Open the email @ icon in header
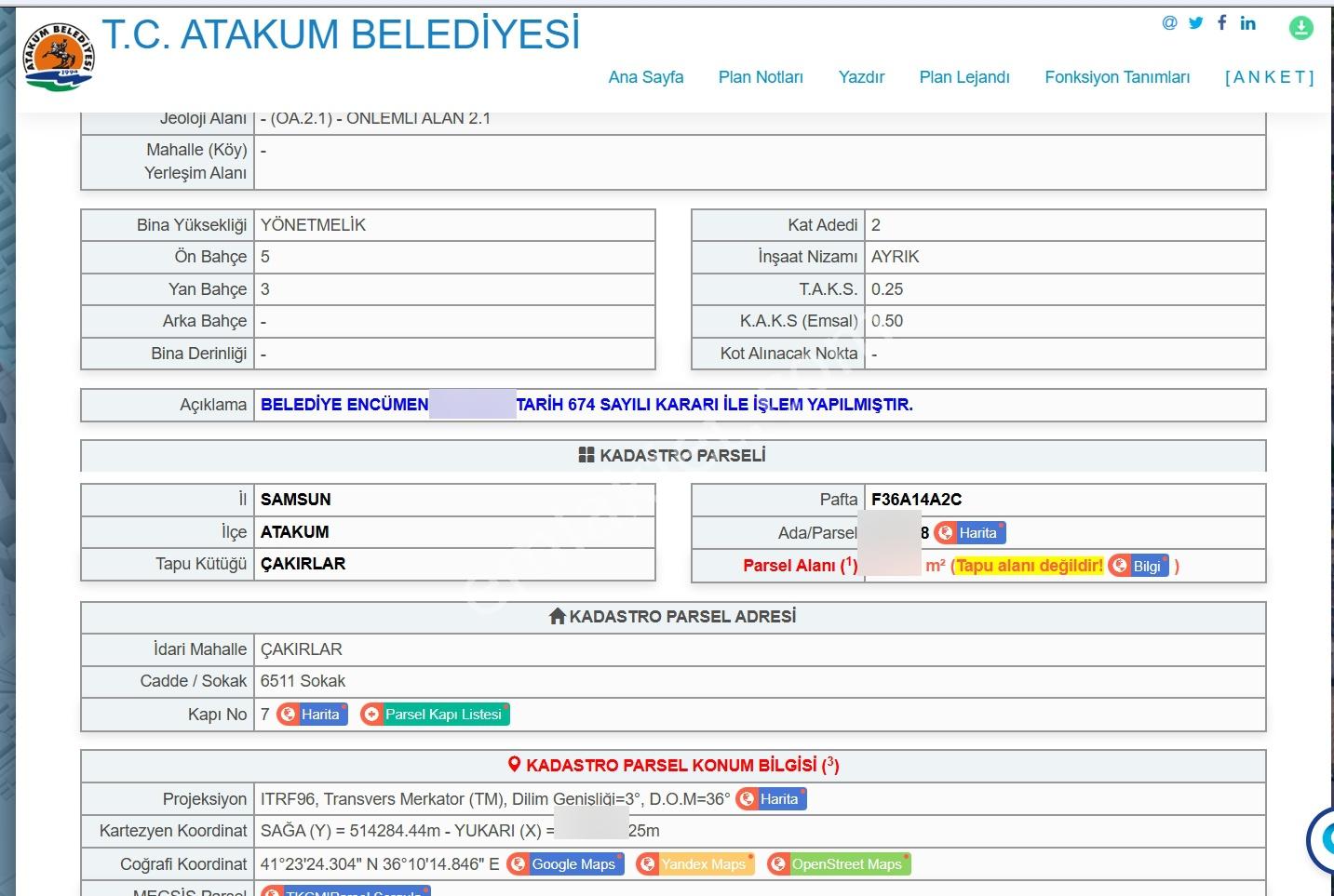This screenshot has height=896, width=1334. (x=1169, y=23)
